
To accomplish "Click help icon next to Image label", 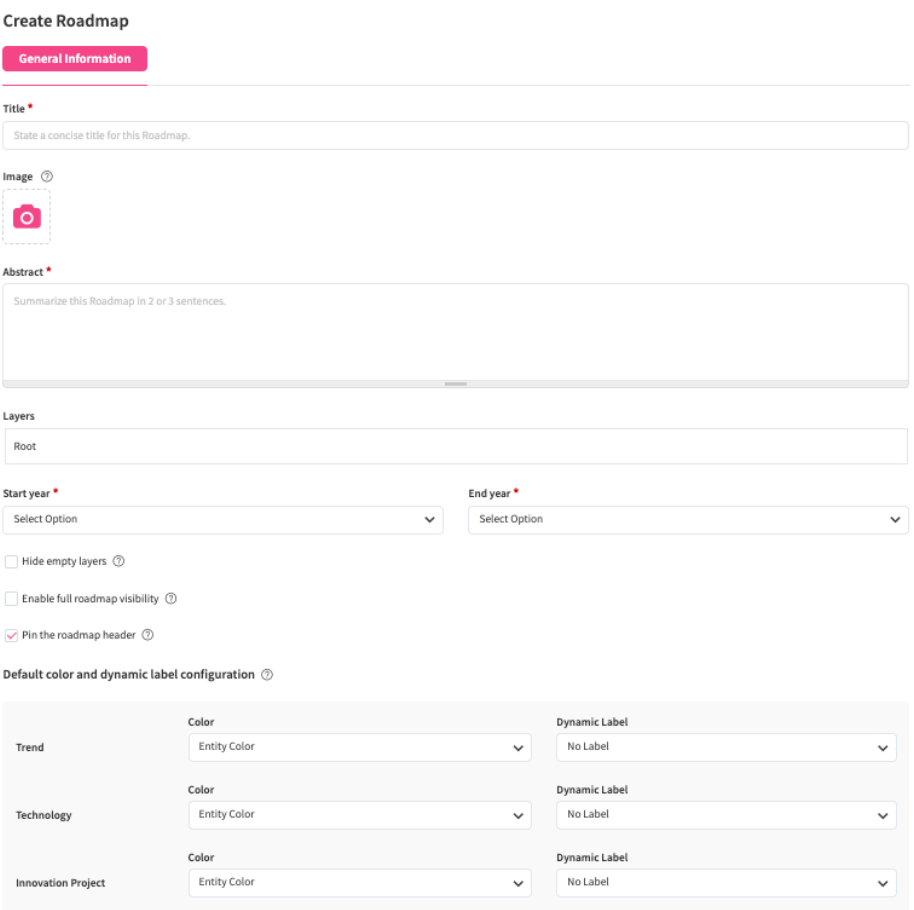I will (47, 177).
